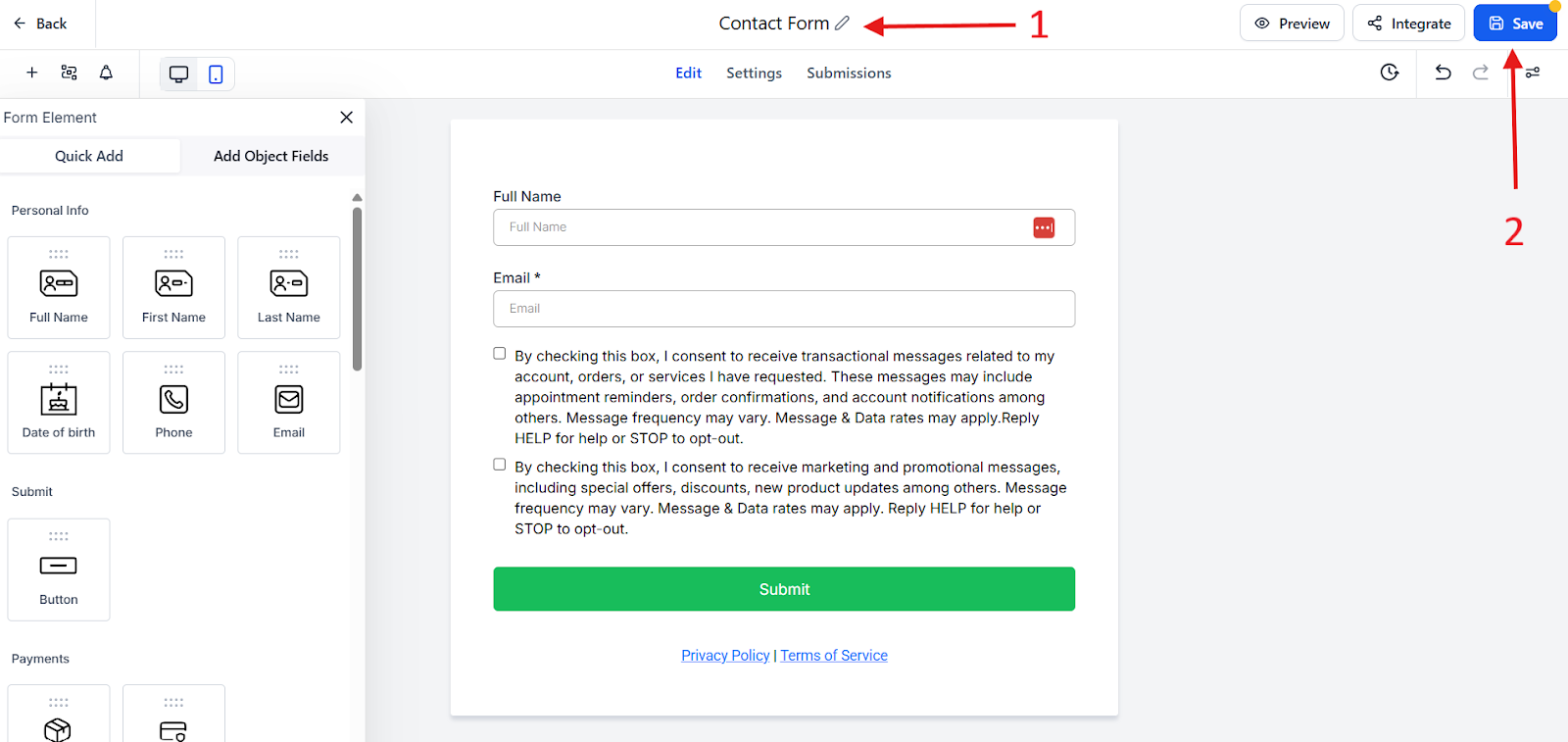Click the workflow/connections icon in the sidebar

(x=69, y=73)
